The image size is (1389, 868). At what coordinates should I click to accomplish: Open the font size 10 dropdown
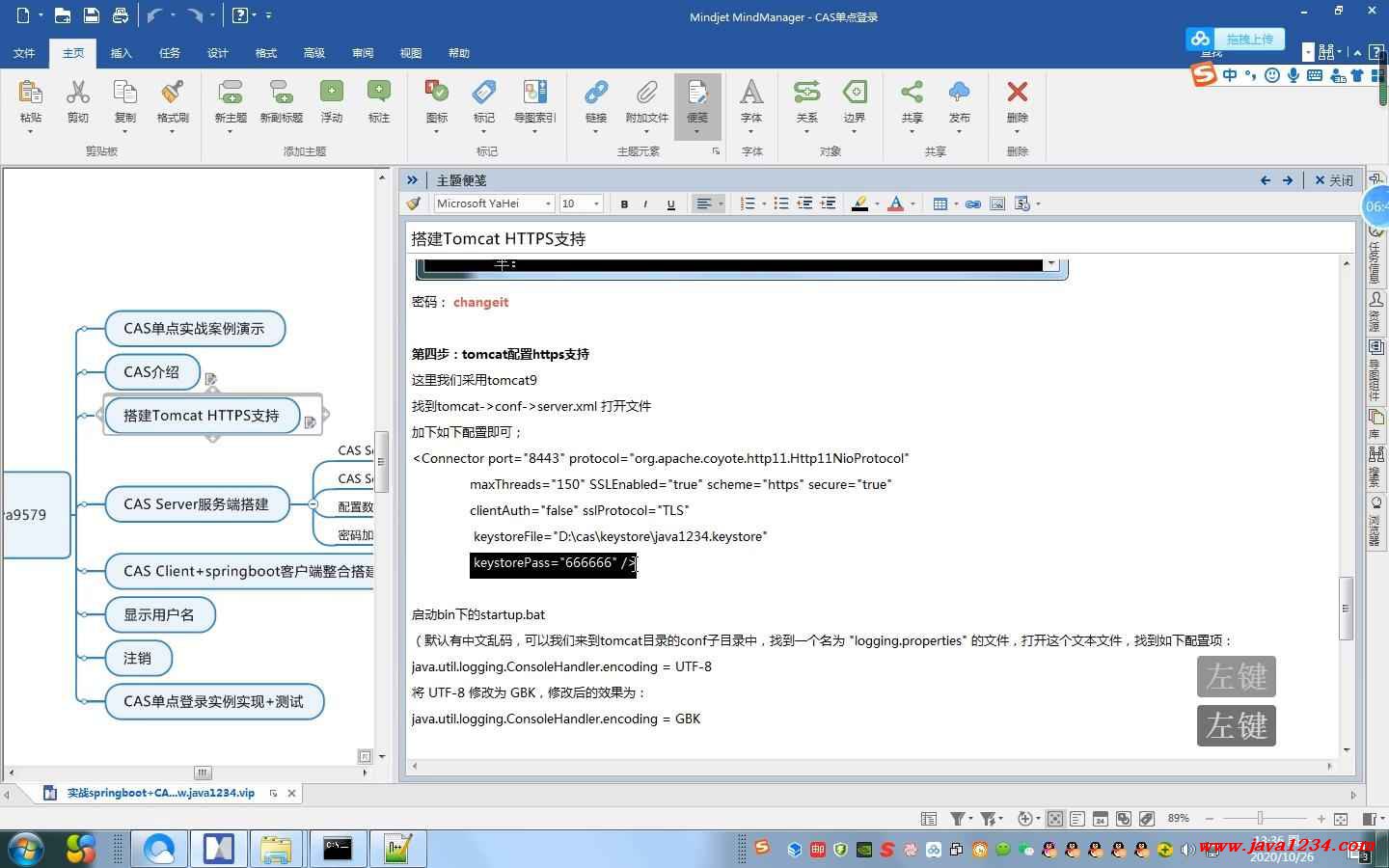(597, 203)
